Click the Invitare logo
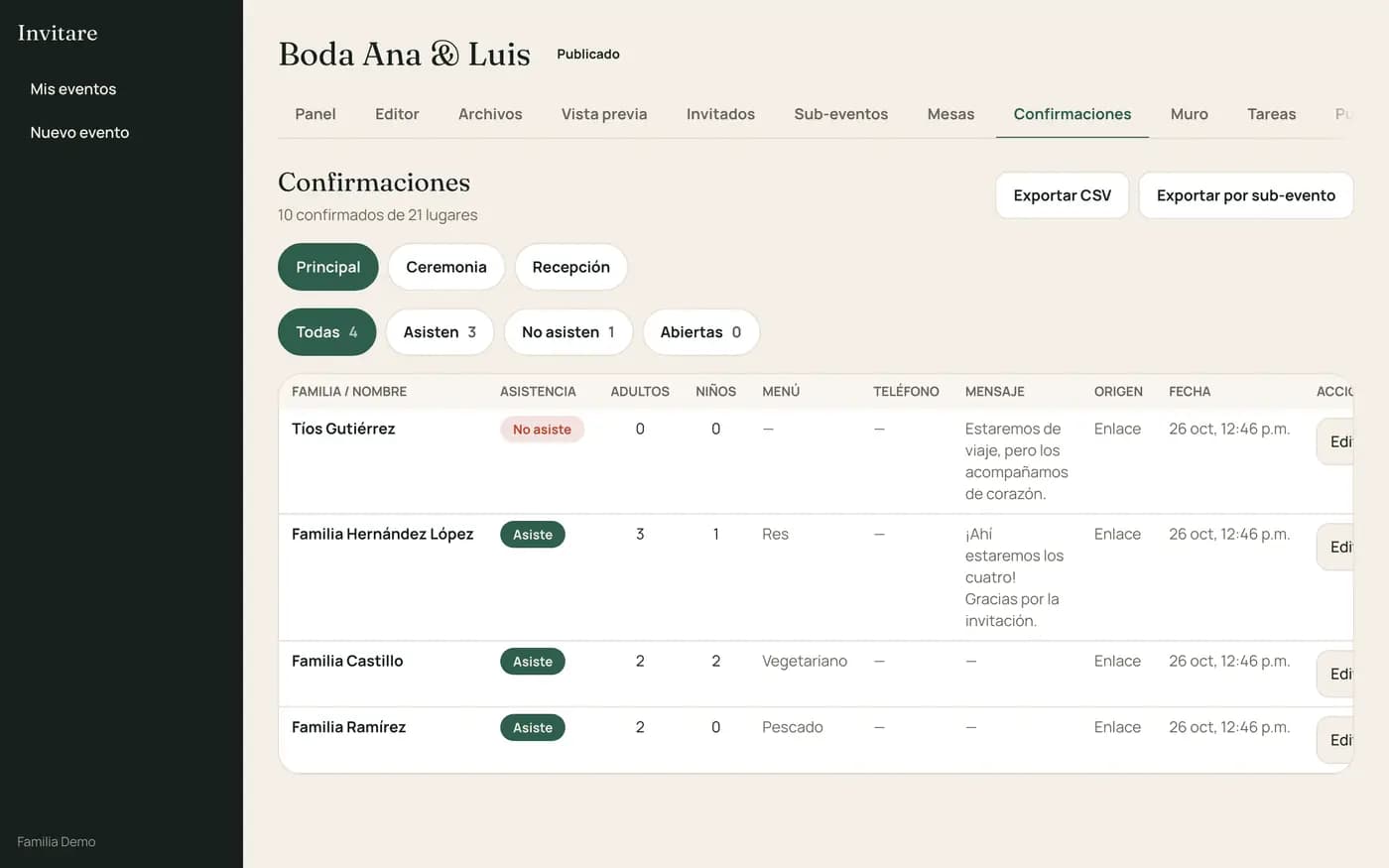The width and height of the screenshot is (1389, 868). click(58, 33)
